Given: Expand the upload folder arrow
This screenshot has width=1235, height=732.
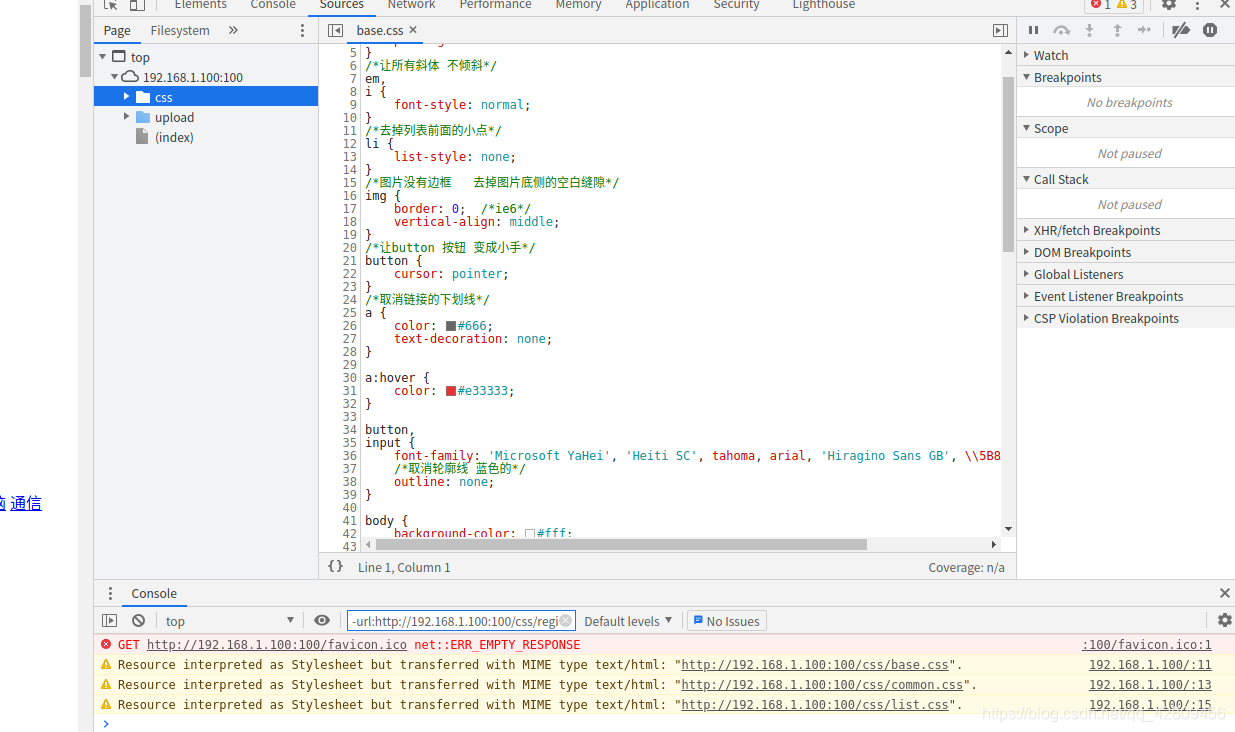Looking at the screenshot, I should (x=127, y=117).
